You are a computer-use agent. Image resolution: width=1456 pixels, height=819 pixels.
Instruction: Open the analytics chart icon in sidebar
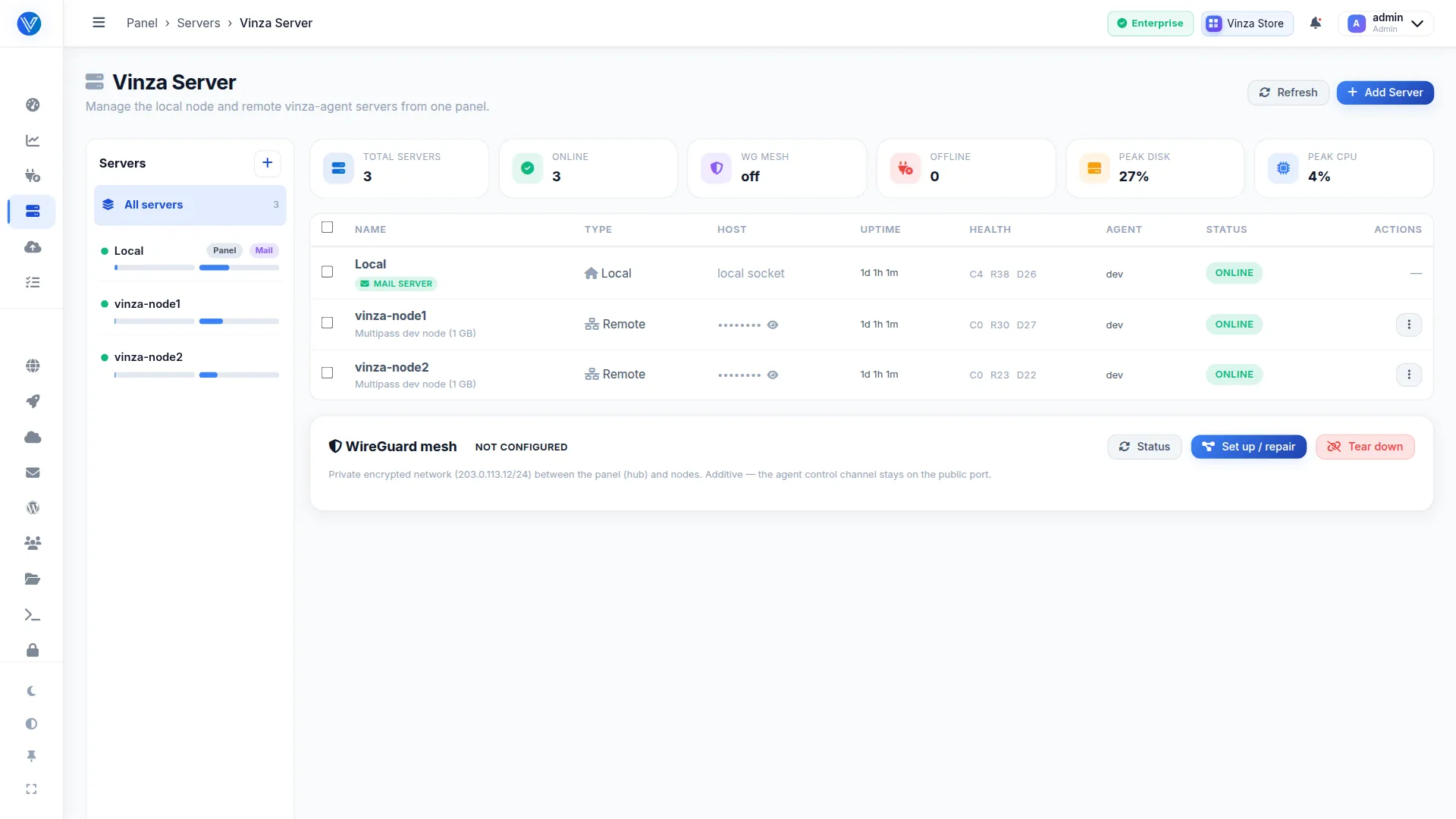click(33, 140)
